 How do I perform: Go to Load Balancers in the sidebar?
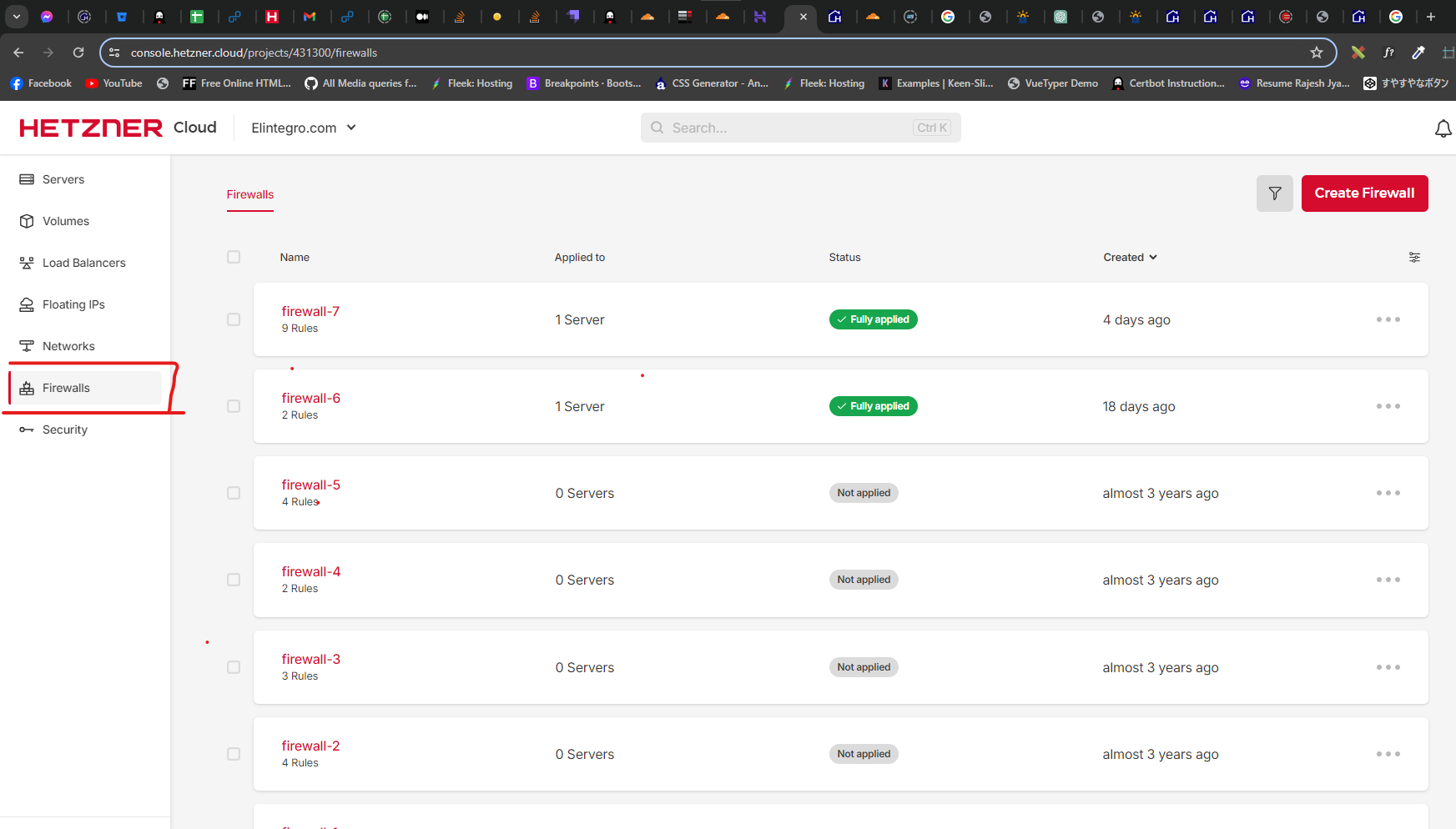pyautogui.click(x=83, y=263)
